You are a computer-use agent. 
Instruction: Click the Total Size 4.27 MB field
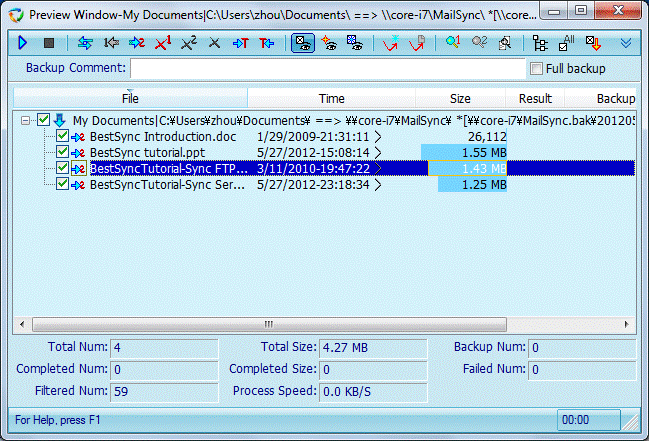373,347
